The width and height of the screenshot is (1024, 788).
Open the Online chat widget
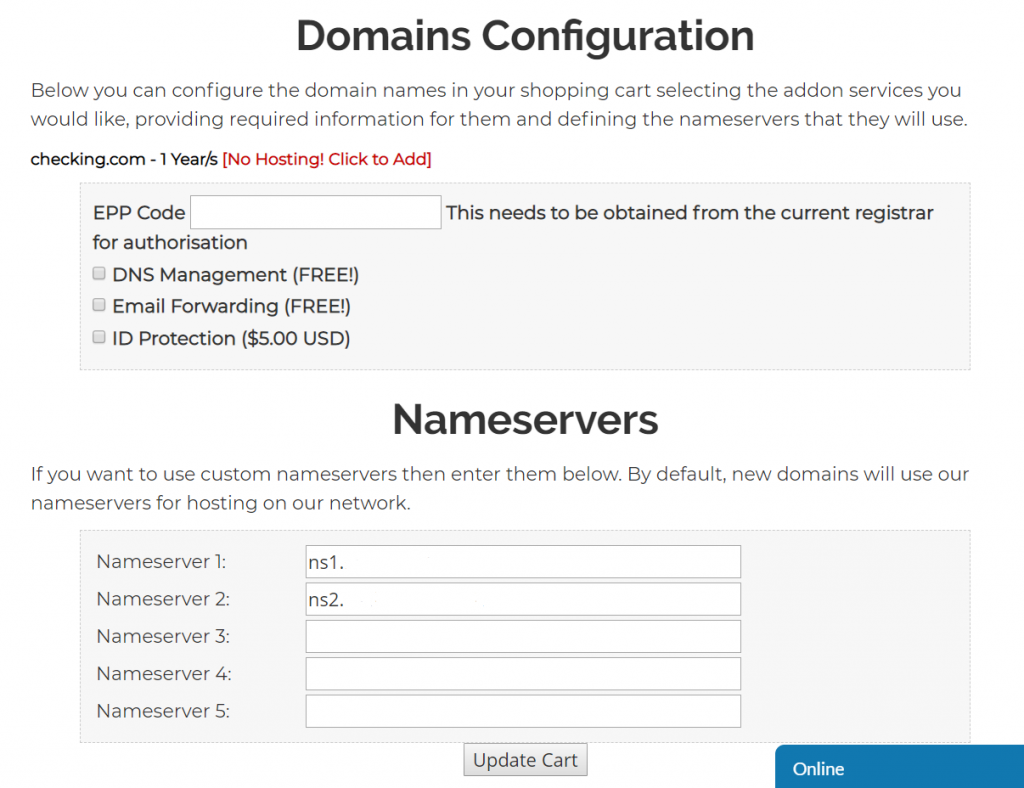point(899,767)
